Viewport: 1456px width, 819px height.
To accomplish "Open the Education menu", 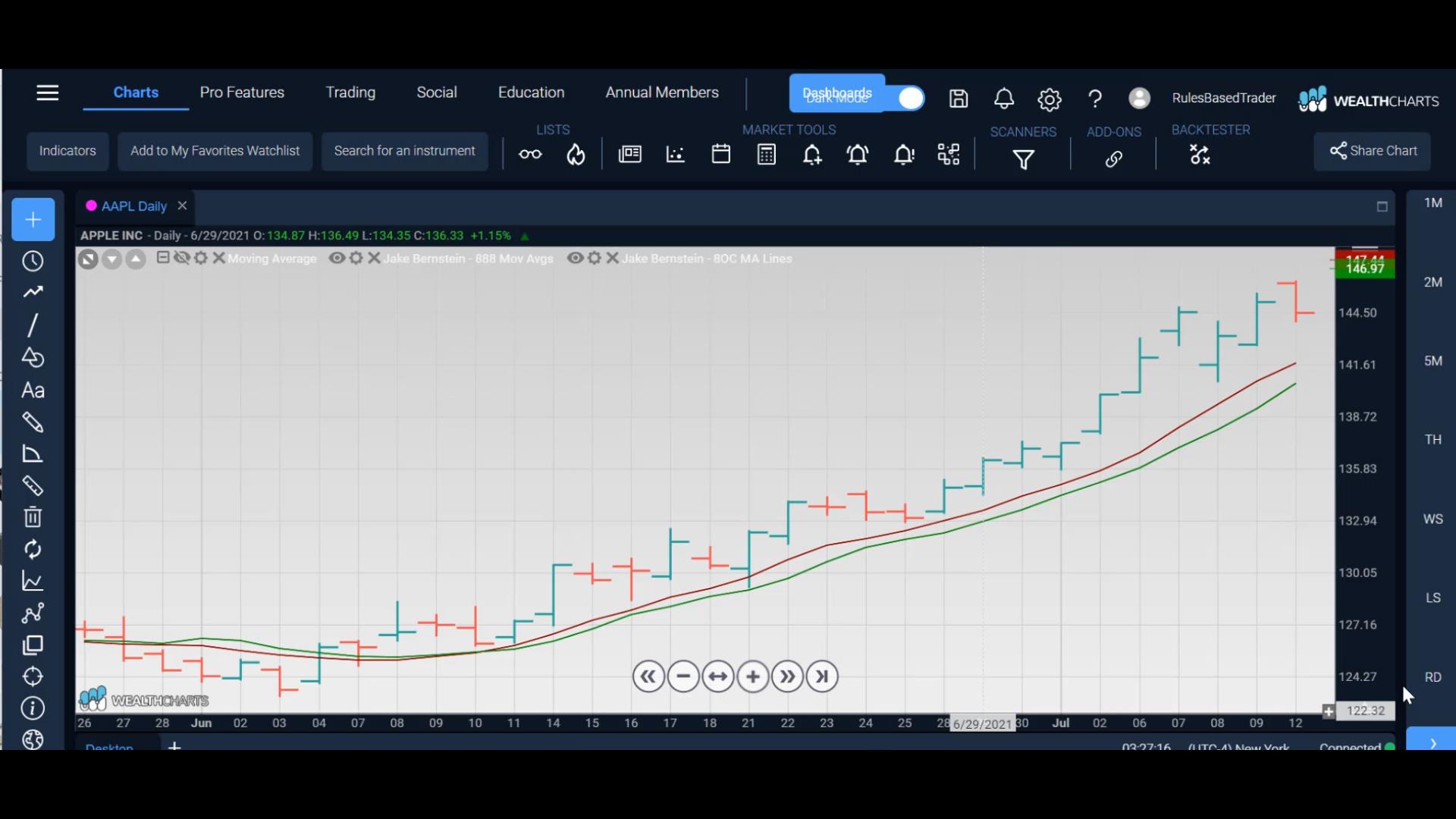I will pos(531,93).
